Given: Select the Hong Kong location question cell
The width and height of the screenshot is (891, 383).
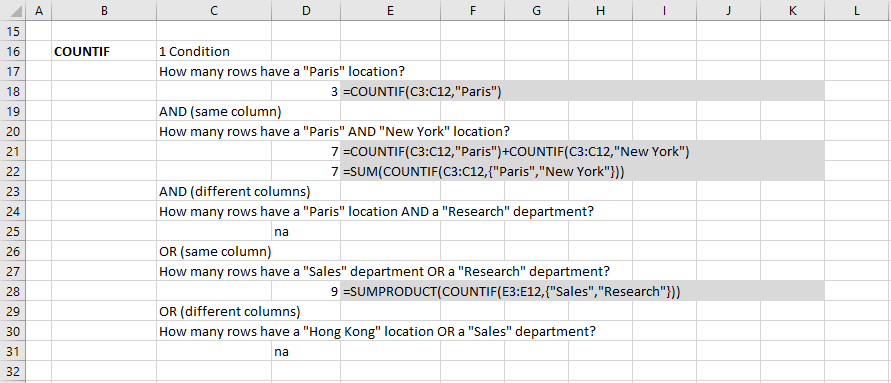Looking at the screenshot, I should tap(377, 331).
